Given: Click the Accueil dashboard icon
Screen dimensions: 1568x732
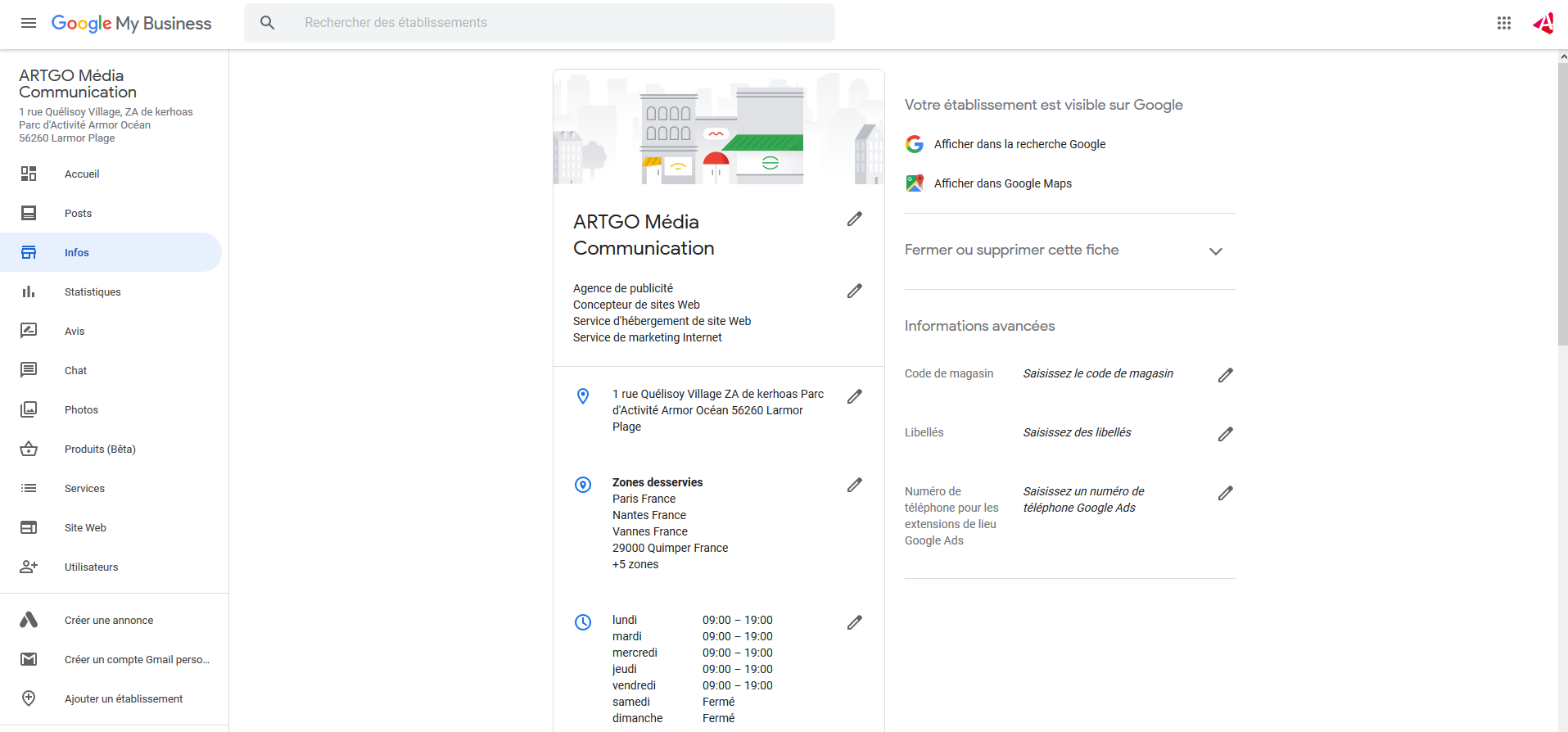Looking at the screenshot, I should [x=29, y=174].
